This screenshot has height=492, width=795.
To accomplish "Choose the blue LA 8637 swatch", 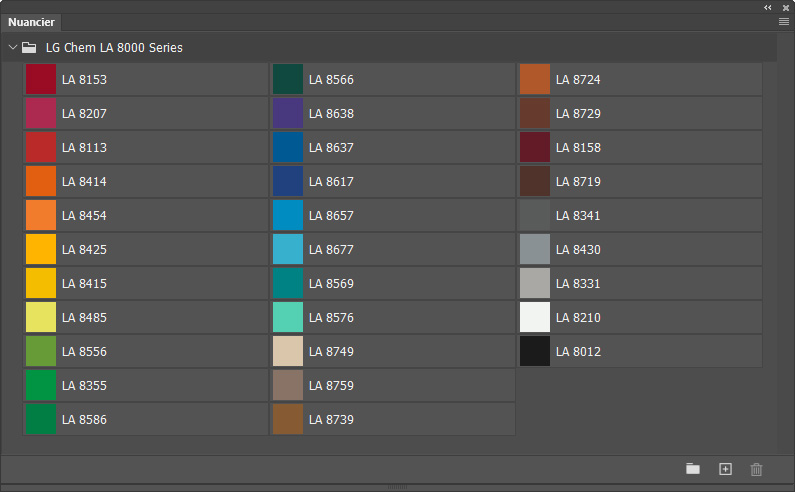I will click(288, 147).
